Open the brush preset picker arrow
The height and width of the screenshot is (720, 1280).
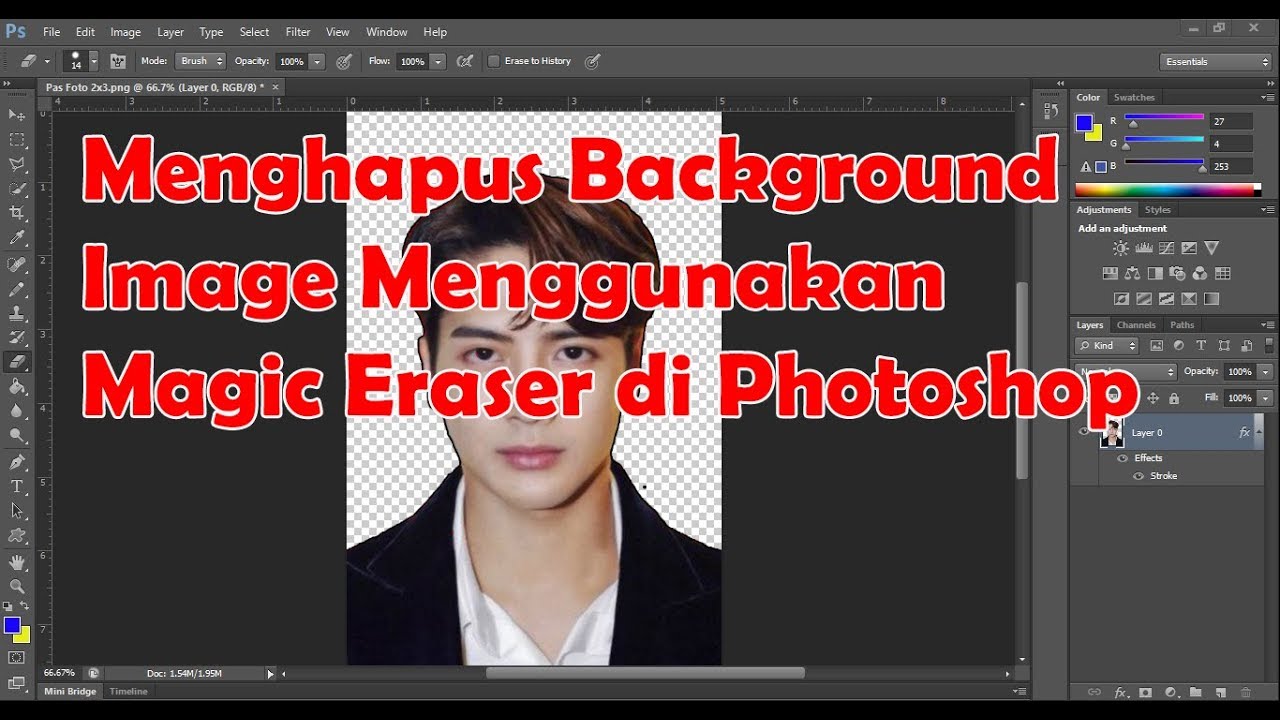coord(94,61)
